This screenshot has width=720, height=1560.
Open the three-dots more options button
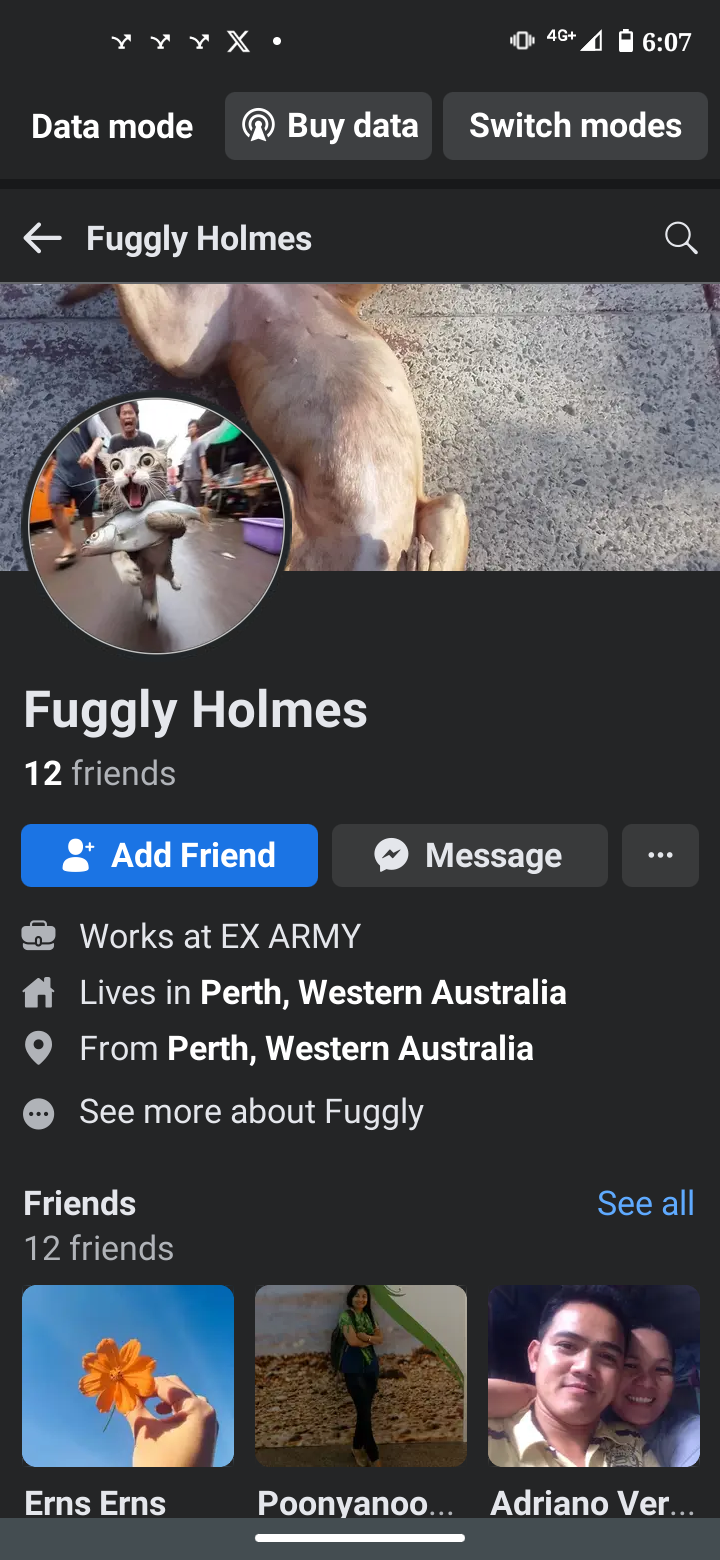click(x=660, y=855)
